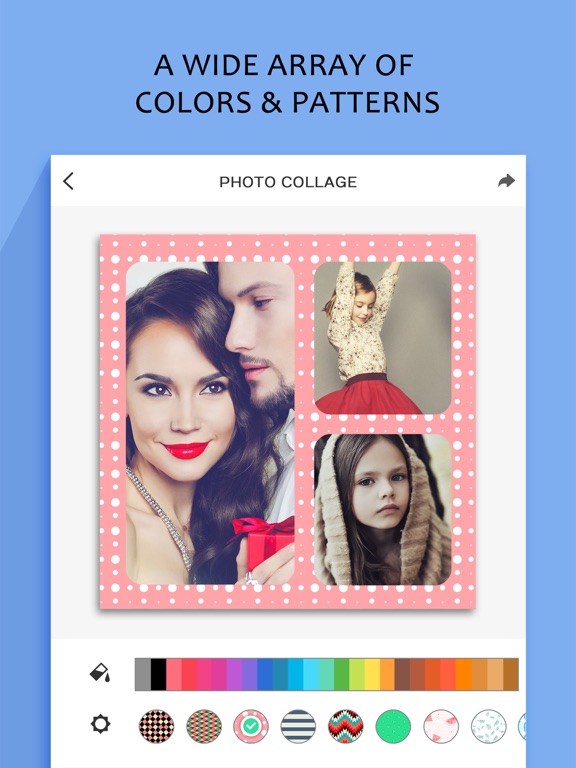Select the yellow color swatch
Screen dimensions: 576x768
click(x=372, y=674)
